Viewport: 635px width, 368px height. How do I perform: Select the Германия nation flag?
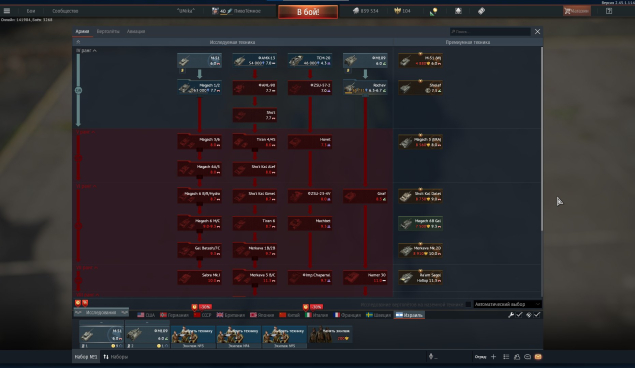(174, 315)
